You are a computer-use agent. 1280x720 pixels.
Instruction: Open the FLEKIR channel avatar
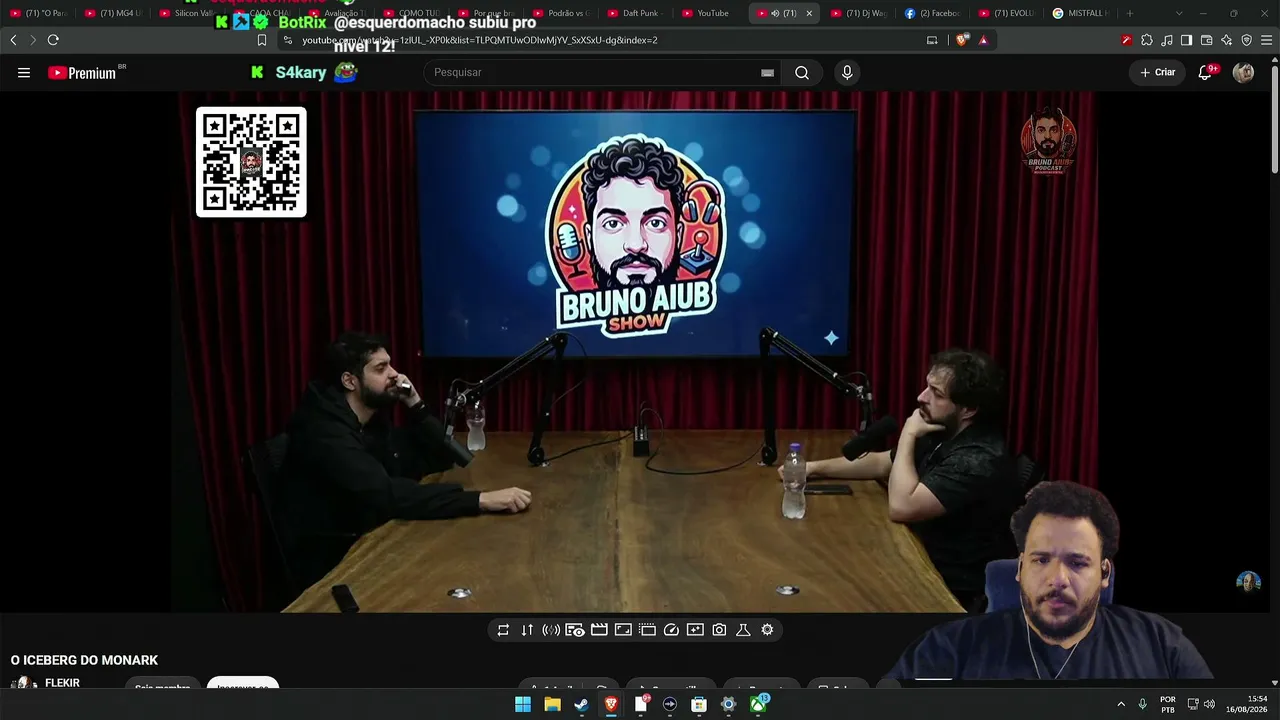click(24, 684)
